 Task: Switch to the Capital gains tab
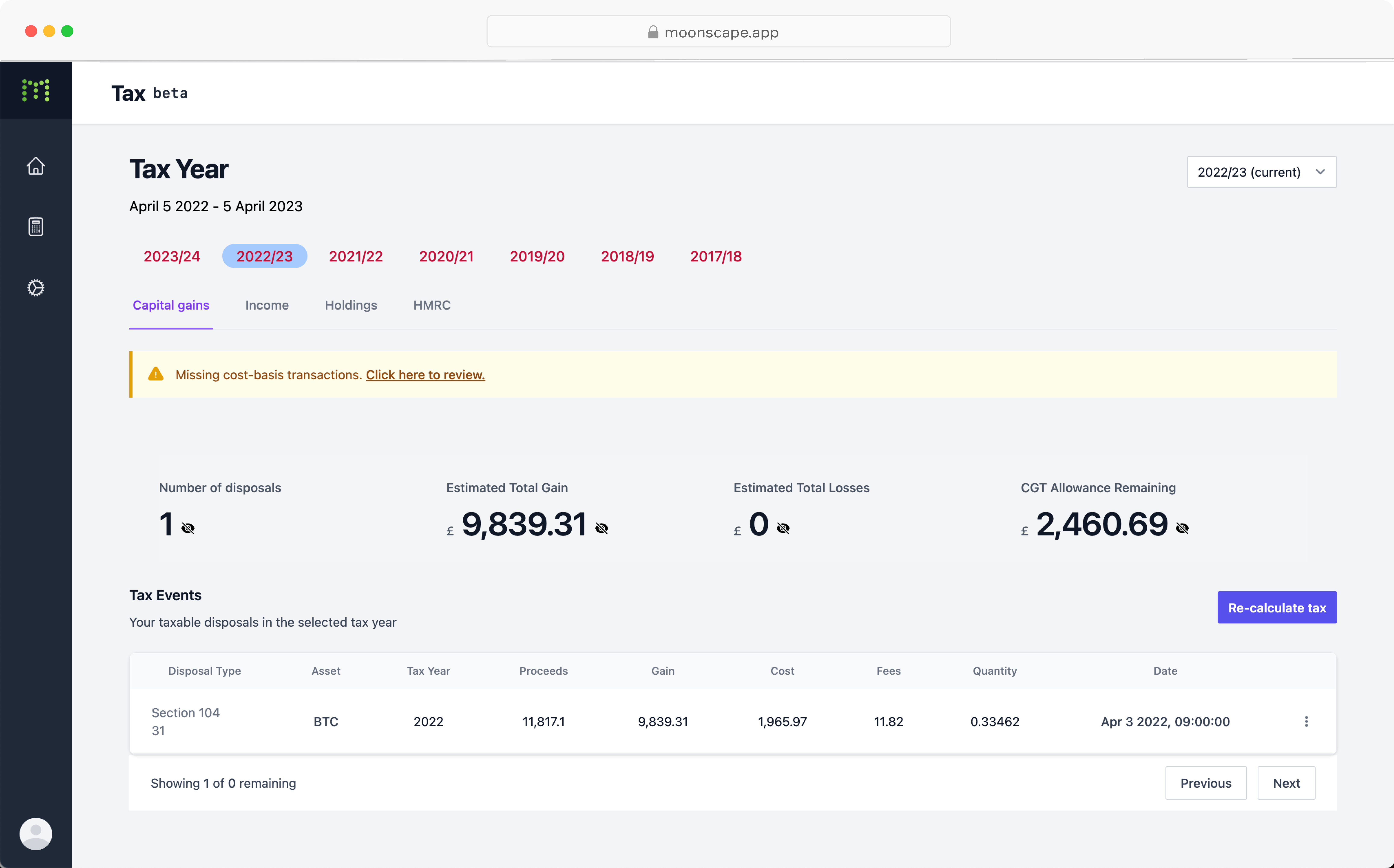(x=171, y=305)
